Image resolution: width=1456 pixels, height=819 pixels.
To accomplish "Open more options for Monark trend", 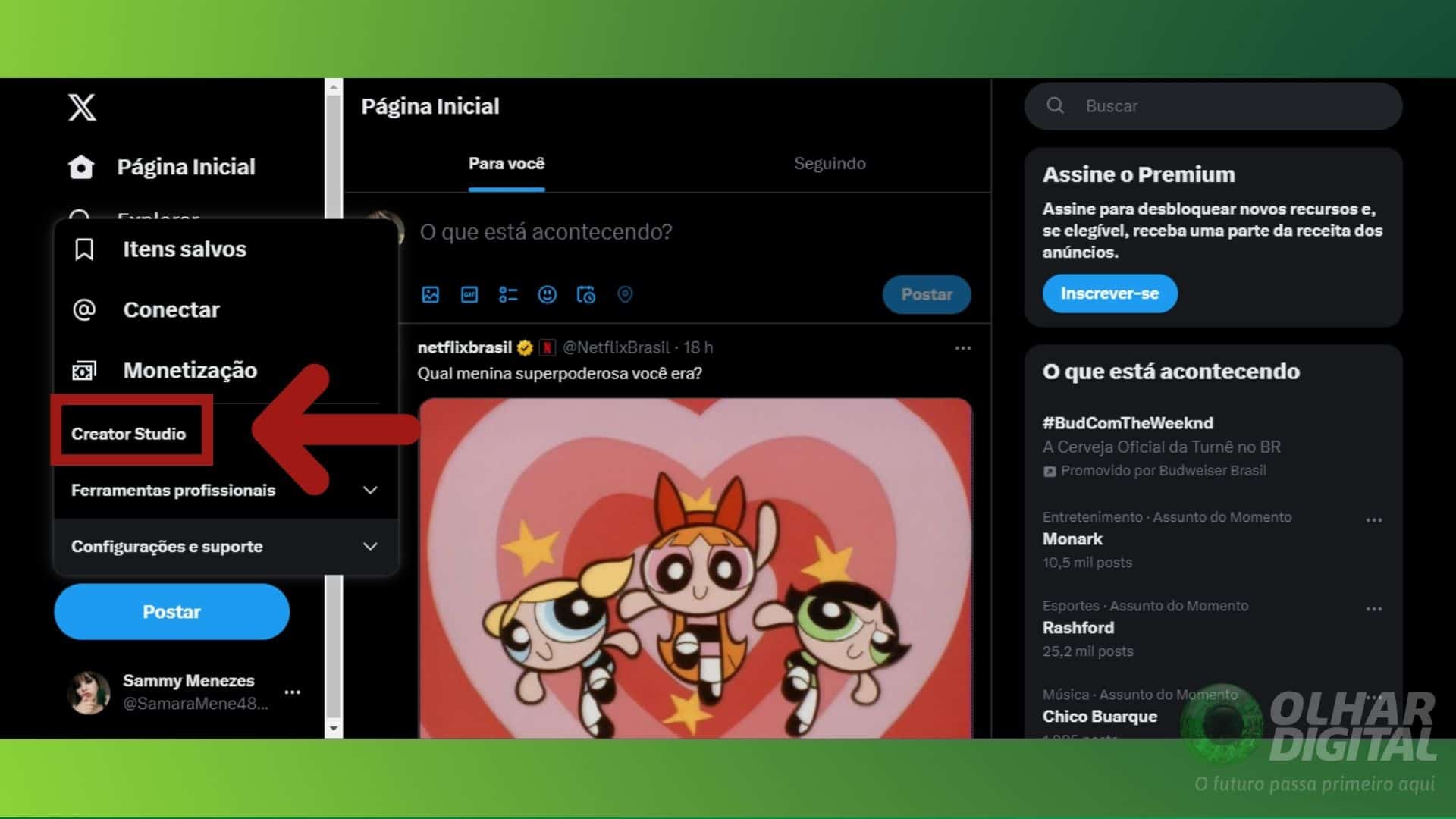I will (x=1374, y=520).
